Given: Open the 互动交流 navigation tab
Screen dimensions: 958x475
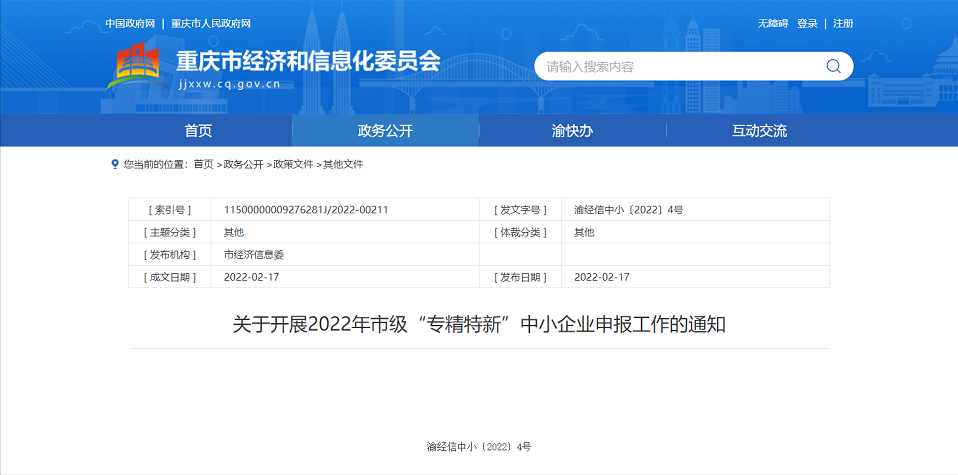Looking at the screenshot, I should [x=759, y=131].
